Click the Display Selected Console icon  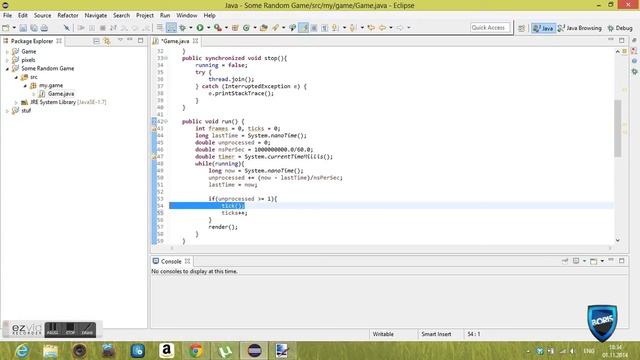click(576, 261)
